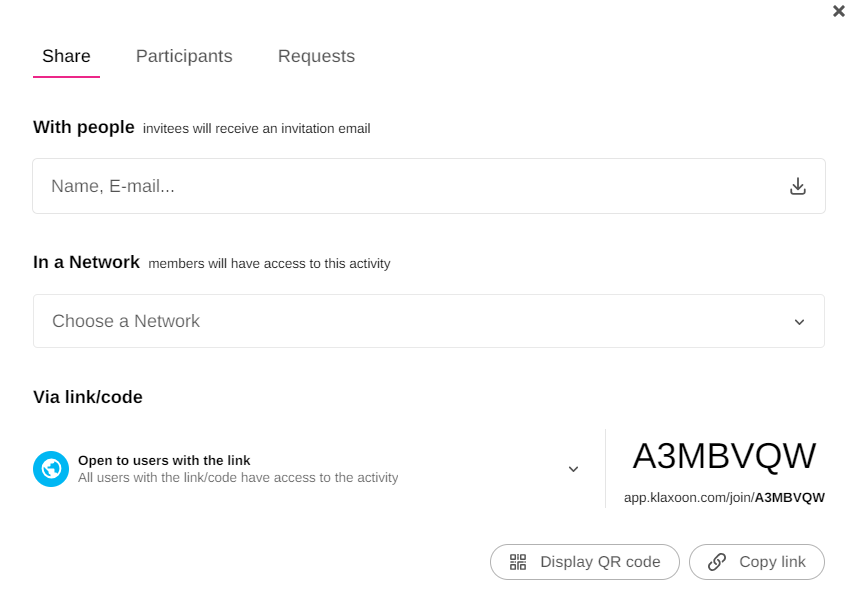The image size is (851, 599).
Task: Click the "With people" section heading
Action: coord(84,127)
